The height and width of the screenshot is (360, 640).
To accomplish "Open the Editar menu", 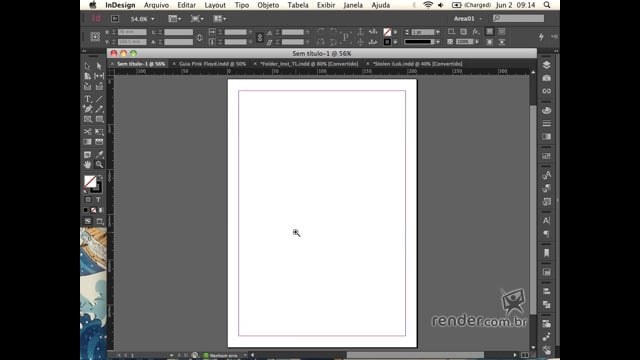I will click(187, 5).
